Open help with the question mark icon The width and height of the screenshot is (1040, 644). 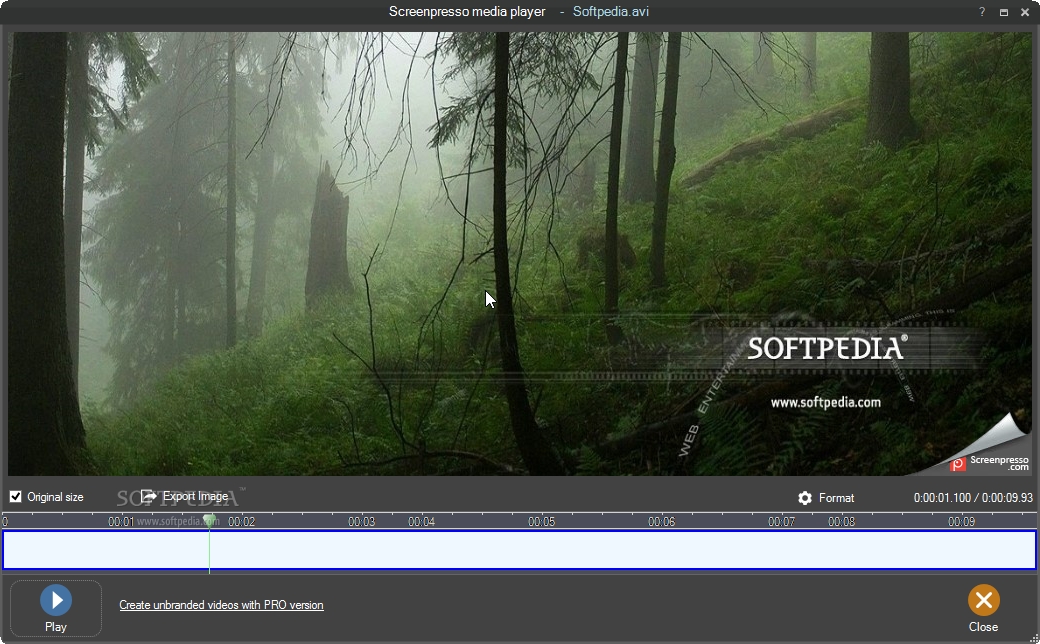coord(982,12)
